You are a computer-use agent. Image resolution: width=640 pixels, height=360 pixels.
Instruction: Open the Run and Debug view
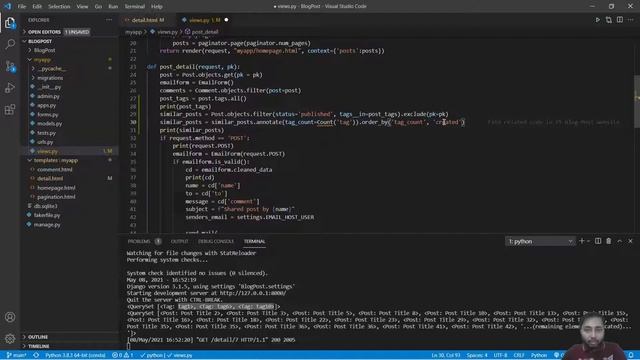tap(10, 88)
